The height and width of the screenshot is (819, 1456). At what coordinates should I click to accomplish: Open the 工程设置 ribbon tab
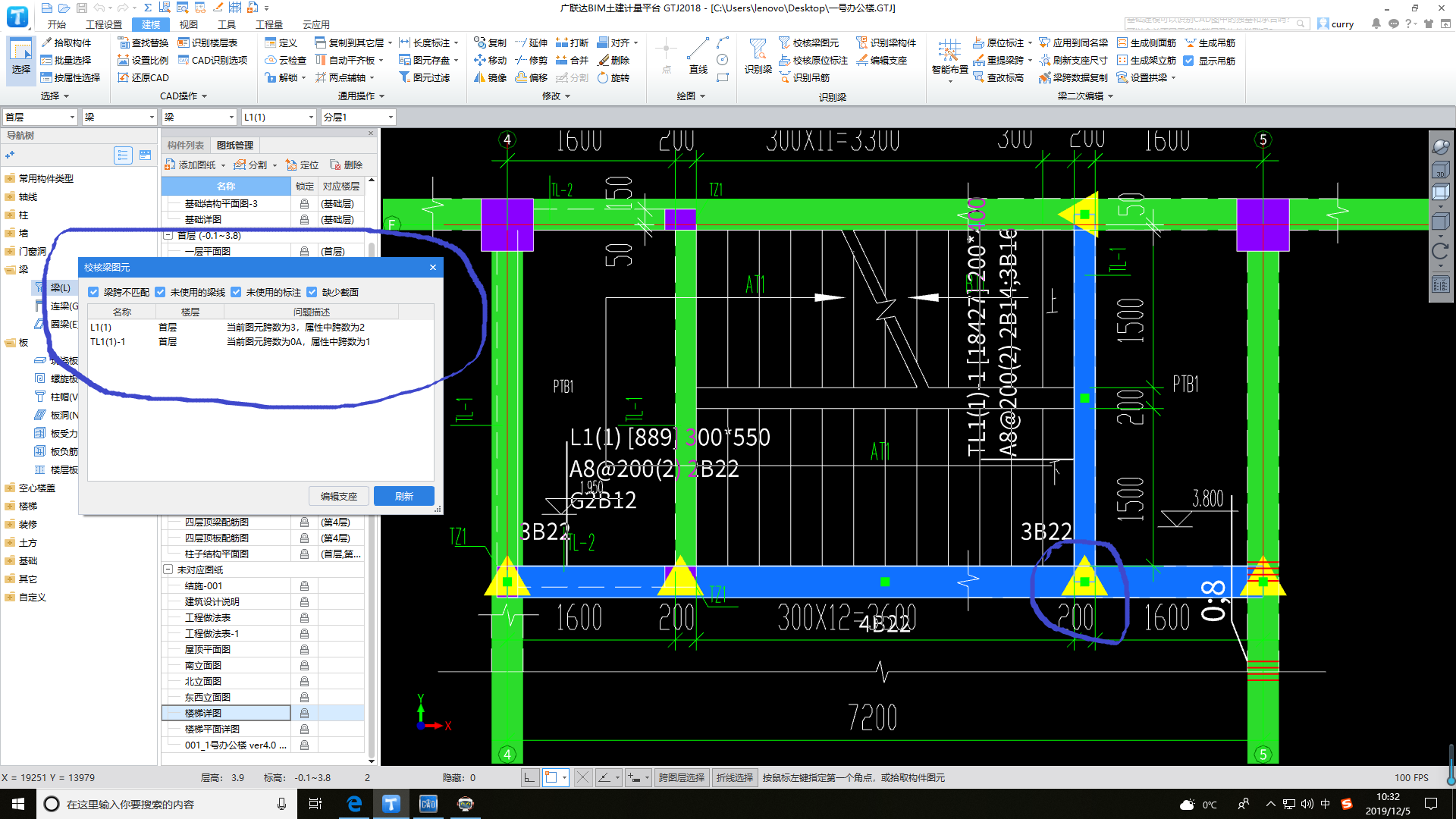(x=104, y=24)
